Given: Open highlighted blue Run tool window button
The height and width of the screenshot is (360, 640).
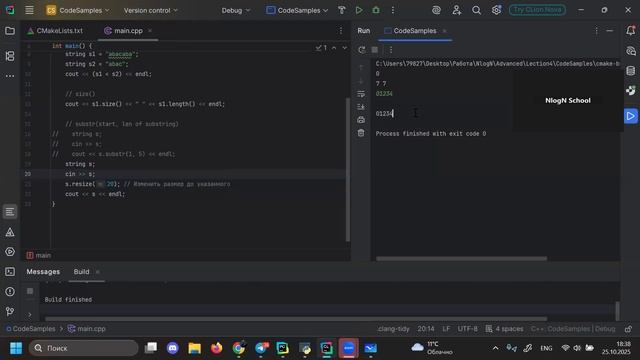Looking at the screenshot, I should 631,116.
